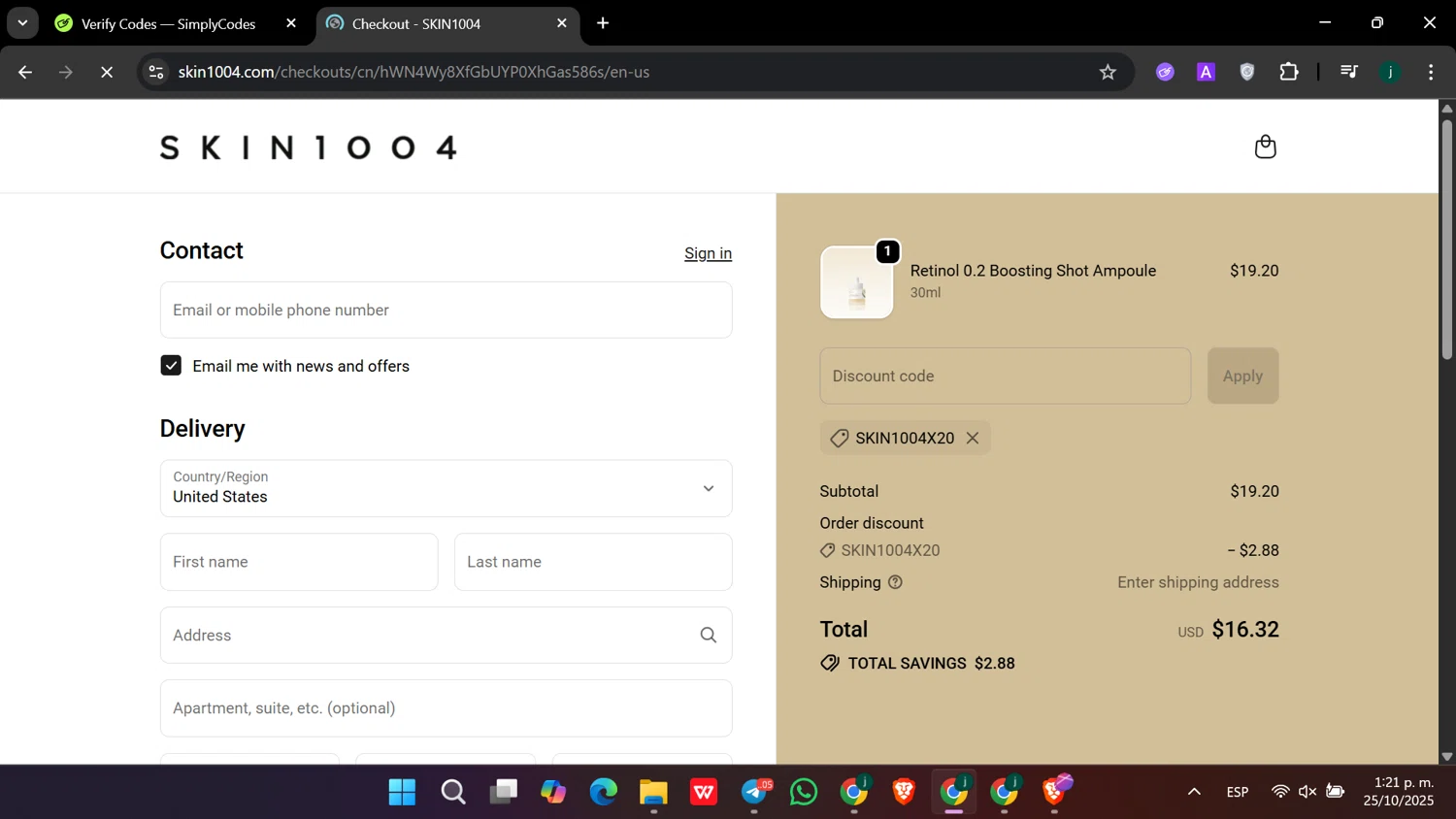1456x819 pixels.
Task: Click the browser address bar URL
Action: [414, 72]
